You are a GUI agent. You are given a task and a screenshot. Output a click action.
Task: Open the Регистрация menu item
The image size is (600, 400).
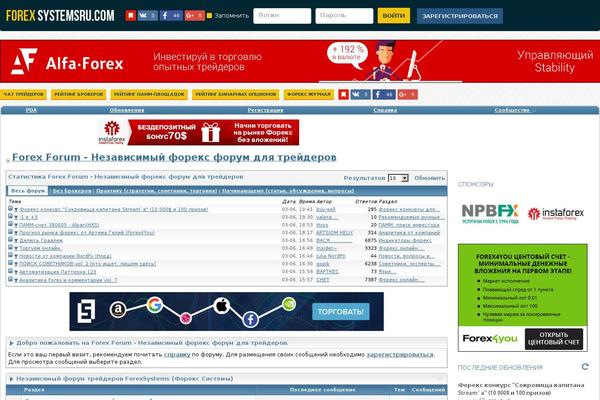[265, 110]
